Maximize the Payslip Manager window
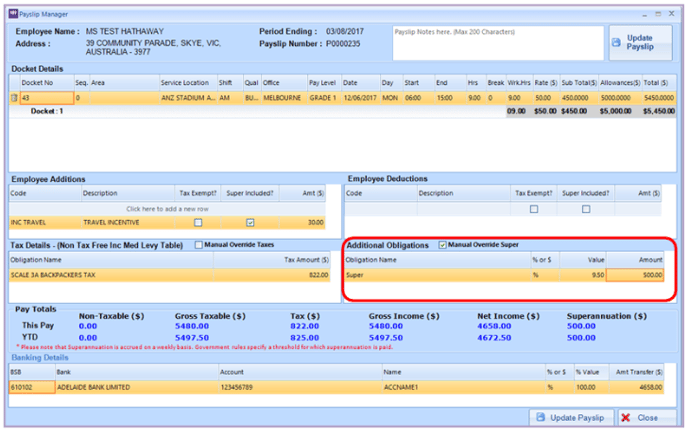This screenshot has width=688, height=434. (658, 14)
